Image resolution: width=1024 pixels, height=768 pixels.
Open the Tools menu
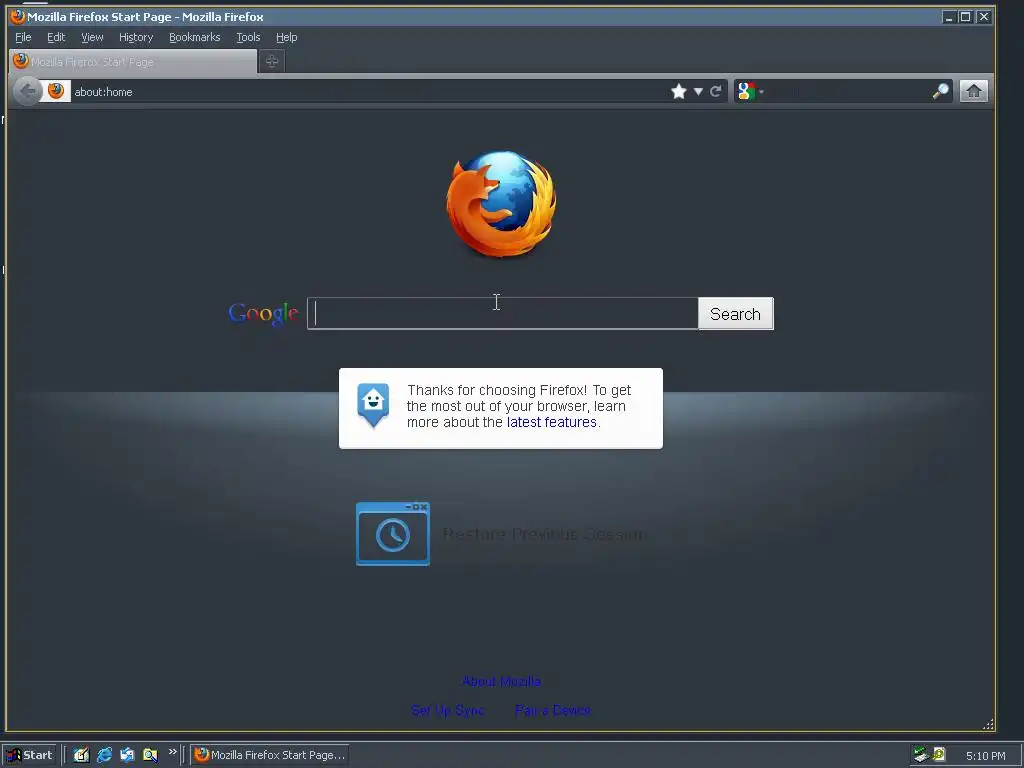(248, 37)
